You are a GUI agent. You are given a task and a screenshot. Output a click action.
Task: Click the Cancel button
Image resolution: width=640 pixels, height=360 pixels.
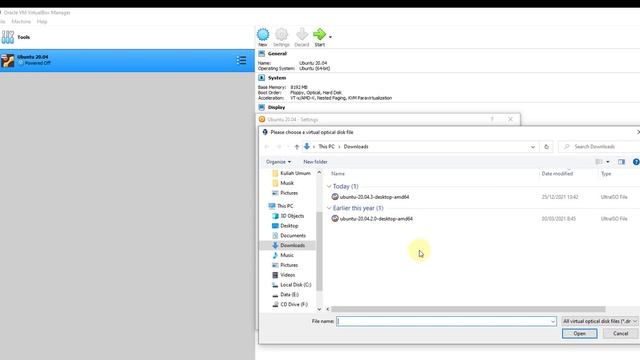click(620, 334)
